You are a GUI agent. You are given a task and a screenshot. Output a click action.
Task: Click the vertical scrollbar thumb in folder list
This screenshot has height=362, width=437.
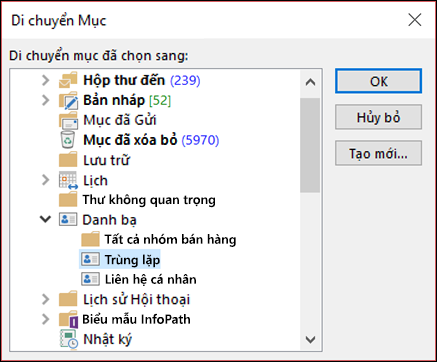pyautogui.click(x=310, y=145)
